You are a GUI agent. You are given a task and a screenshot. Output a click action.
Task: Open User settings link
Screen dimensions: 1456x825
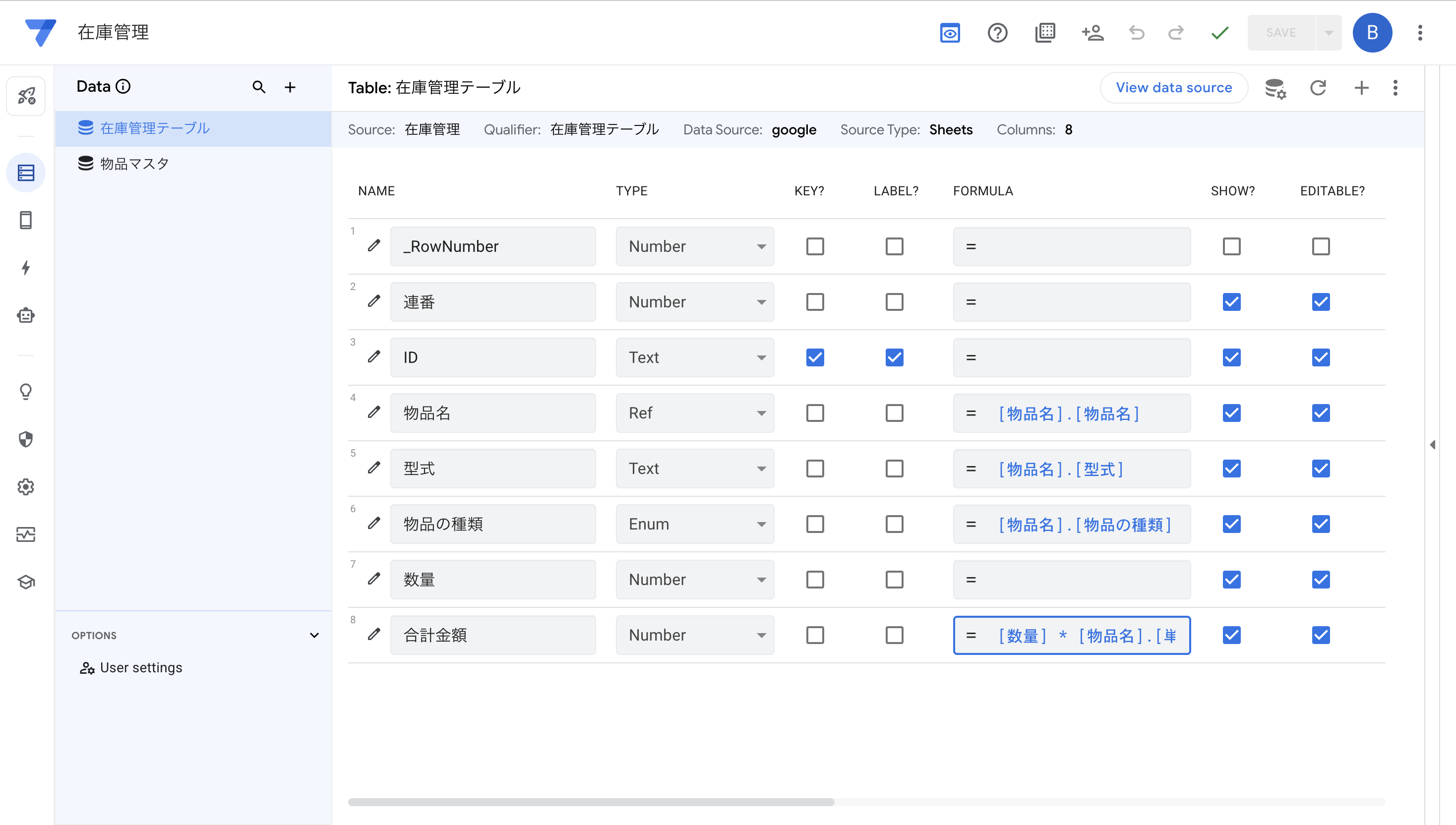coord(140,667)
